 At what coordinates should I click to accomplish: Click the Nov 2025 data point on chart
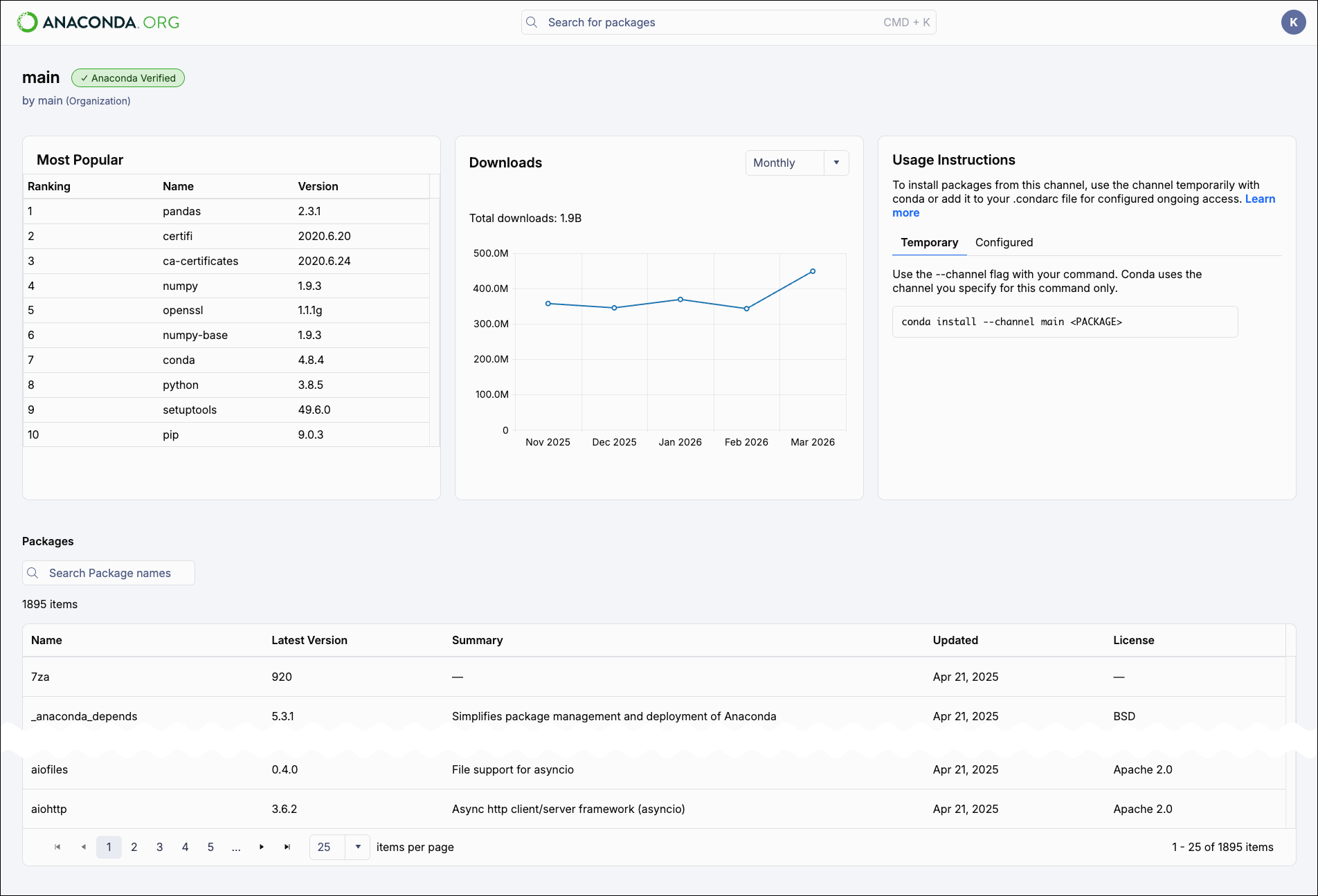(x=548, y=303)
